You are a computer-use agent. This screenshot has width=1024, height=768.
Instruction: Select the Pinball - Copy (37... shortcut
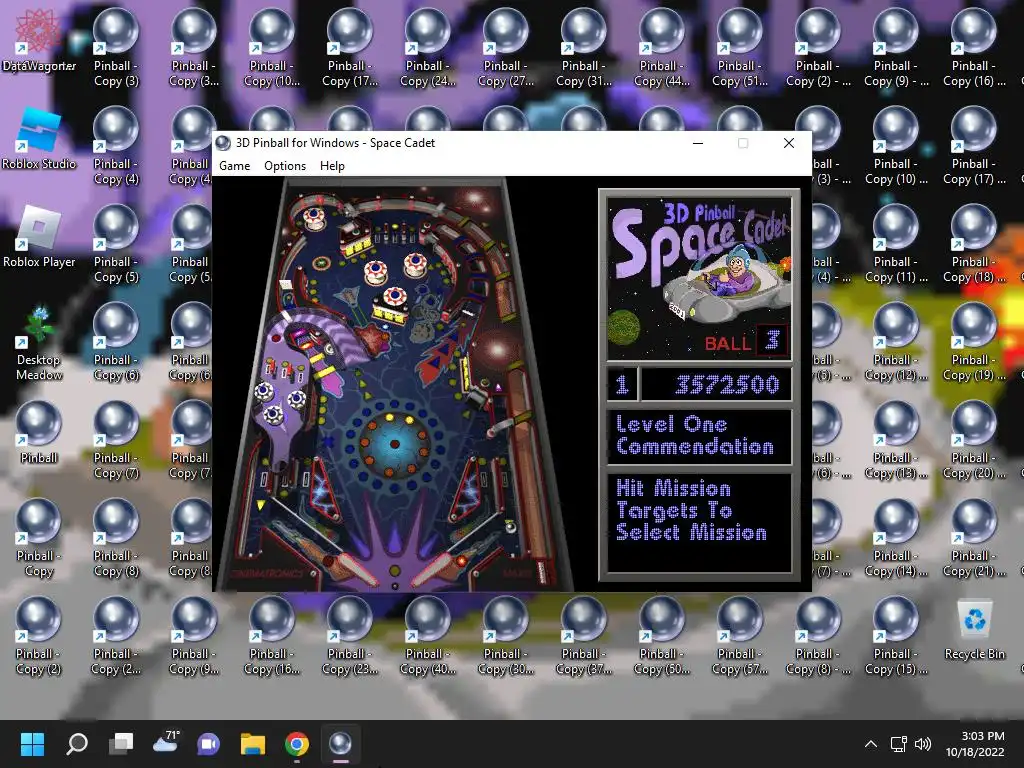coord(584,636)
